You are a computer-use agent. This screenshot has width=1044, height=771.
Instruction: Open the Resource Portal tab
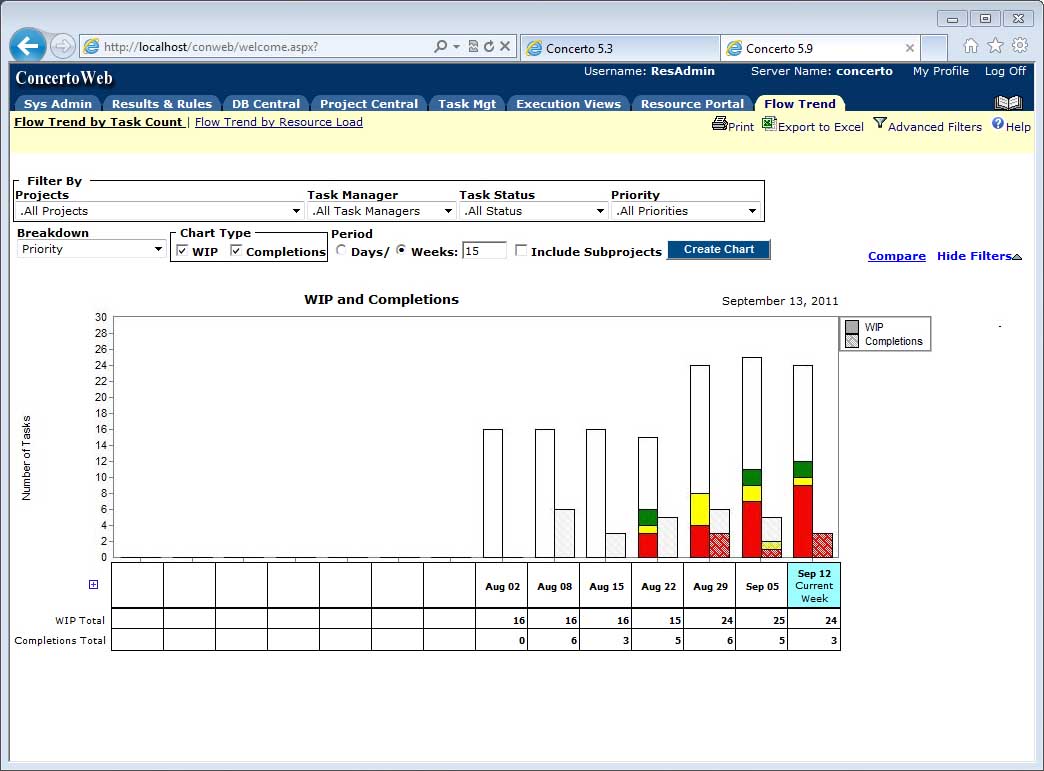[x=692, y=104]
